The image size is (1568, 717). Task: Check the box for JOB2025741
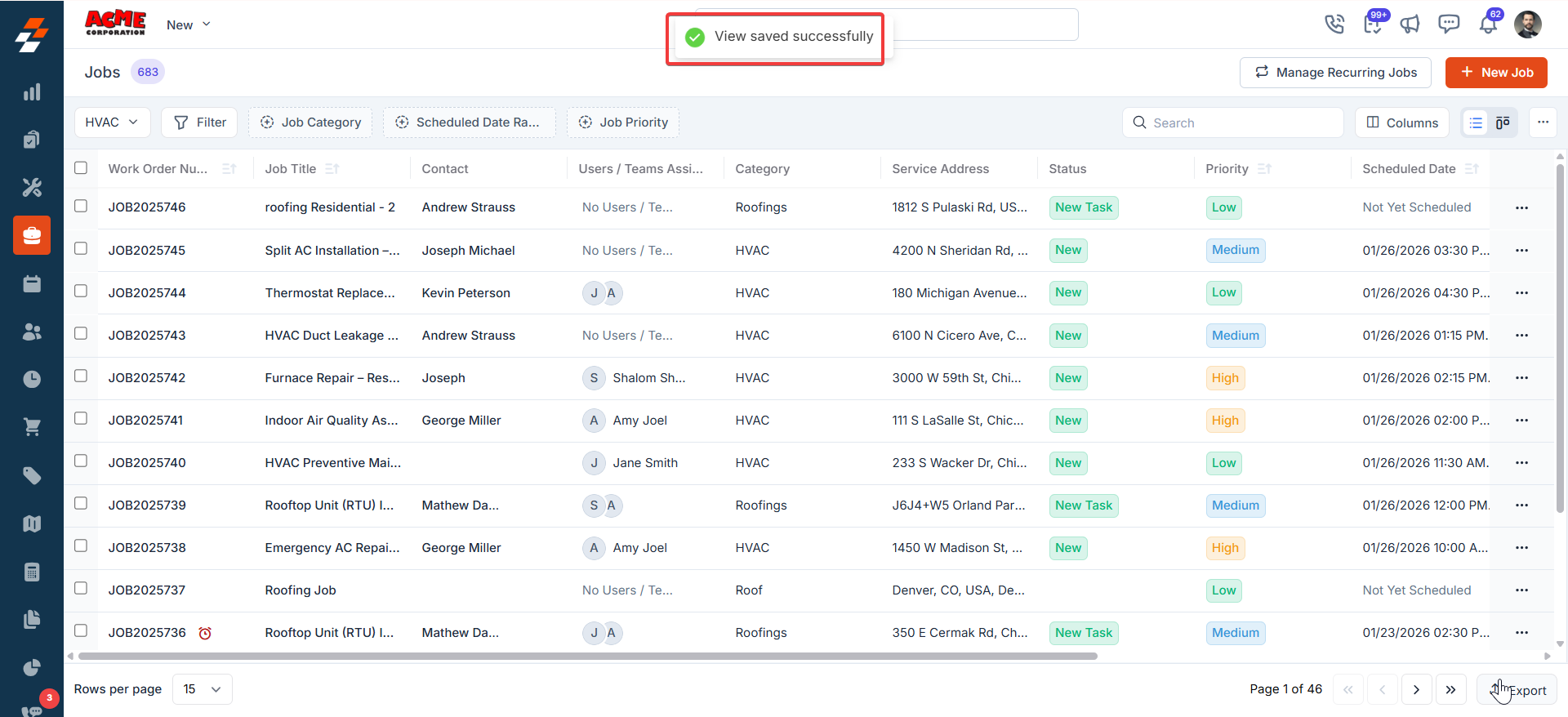click(x=81, y=418)
